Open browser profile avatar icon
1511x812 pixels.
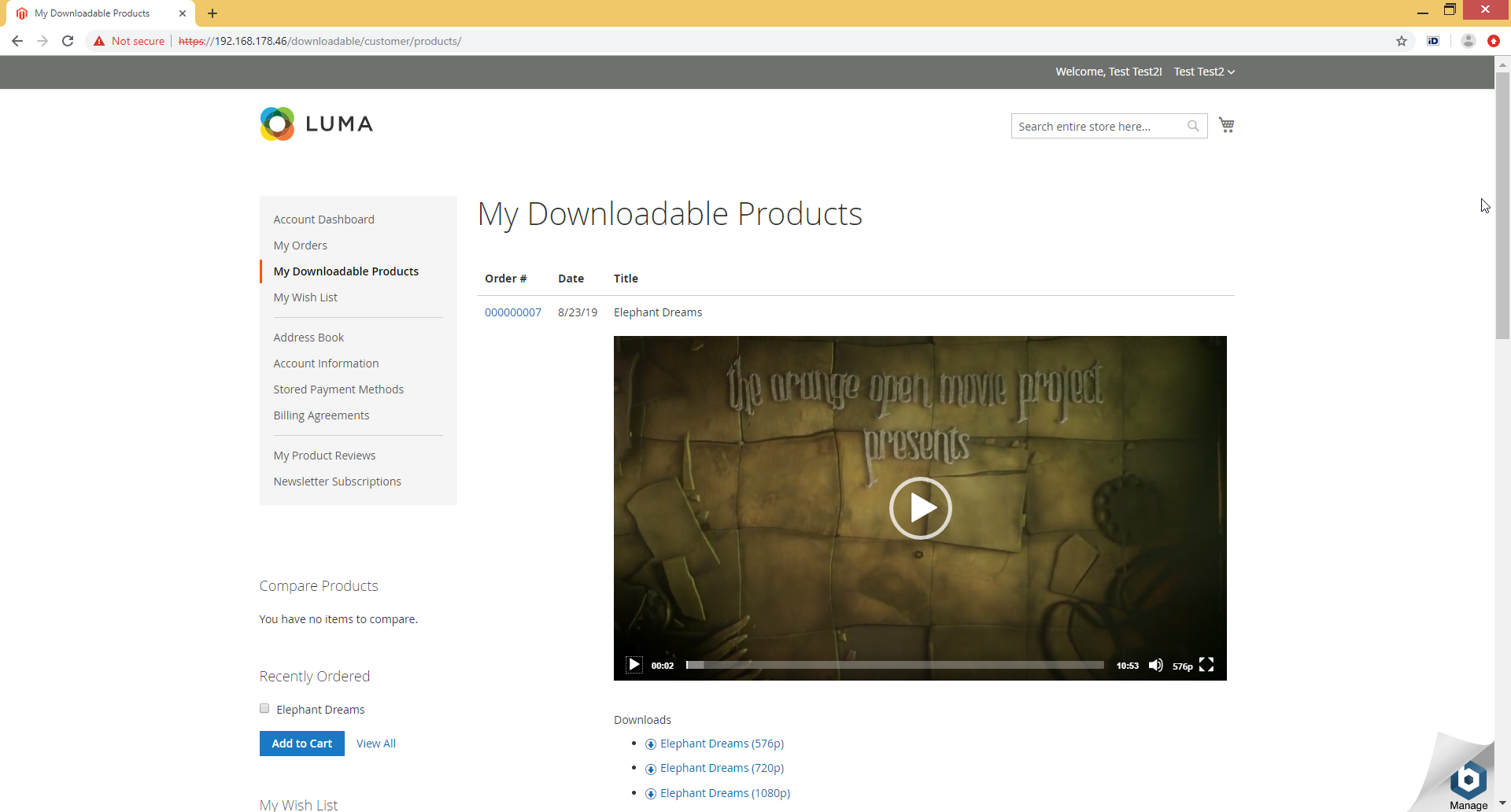pos(1468,41)
